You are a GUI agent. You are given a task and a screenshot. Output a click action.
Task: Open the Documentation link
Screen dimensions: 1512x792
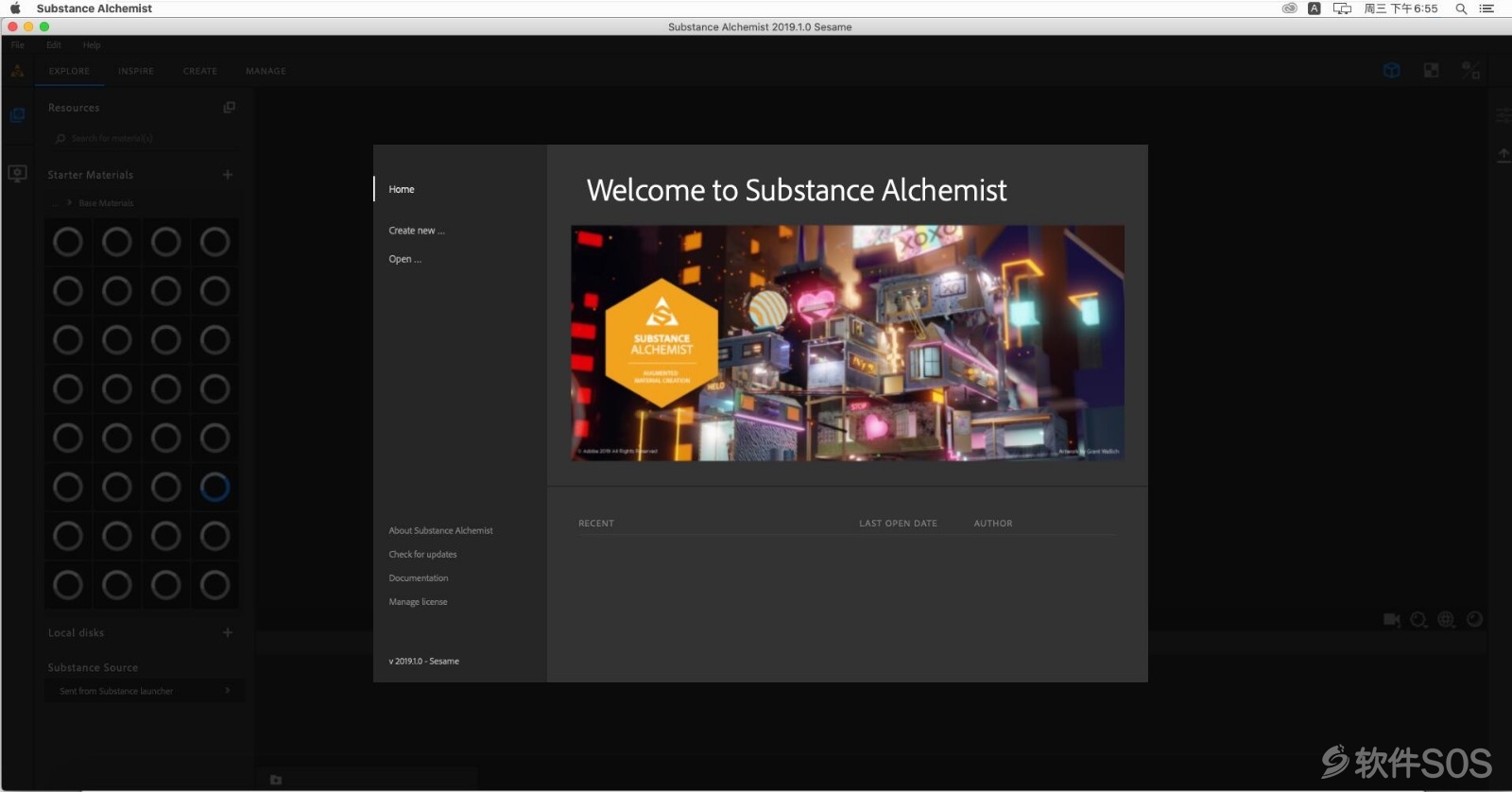419,577
